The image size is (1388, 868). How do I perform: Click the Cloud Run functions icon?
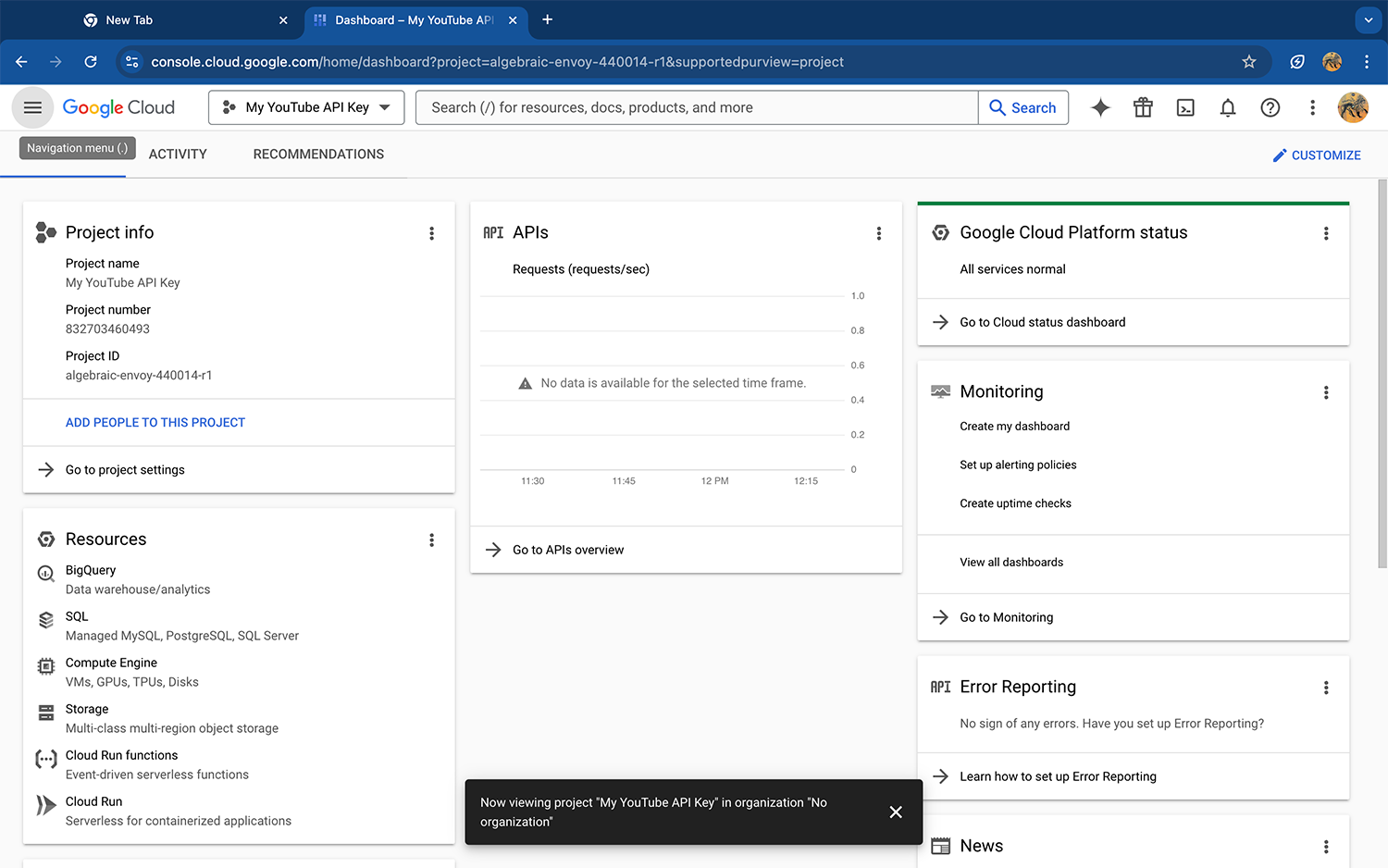tap(45, 759)
